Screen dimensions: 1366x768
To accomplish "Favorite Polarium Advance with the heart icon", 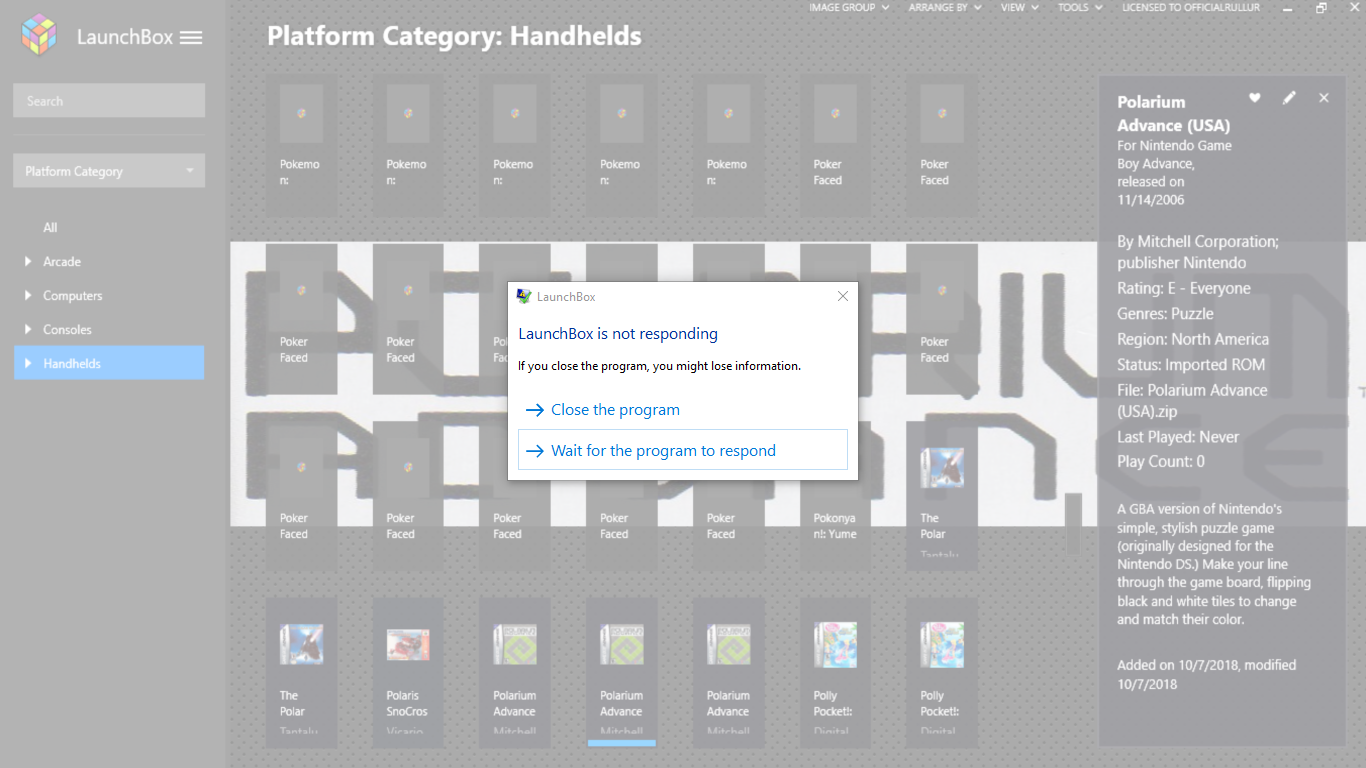I will pos(1255,97).
